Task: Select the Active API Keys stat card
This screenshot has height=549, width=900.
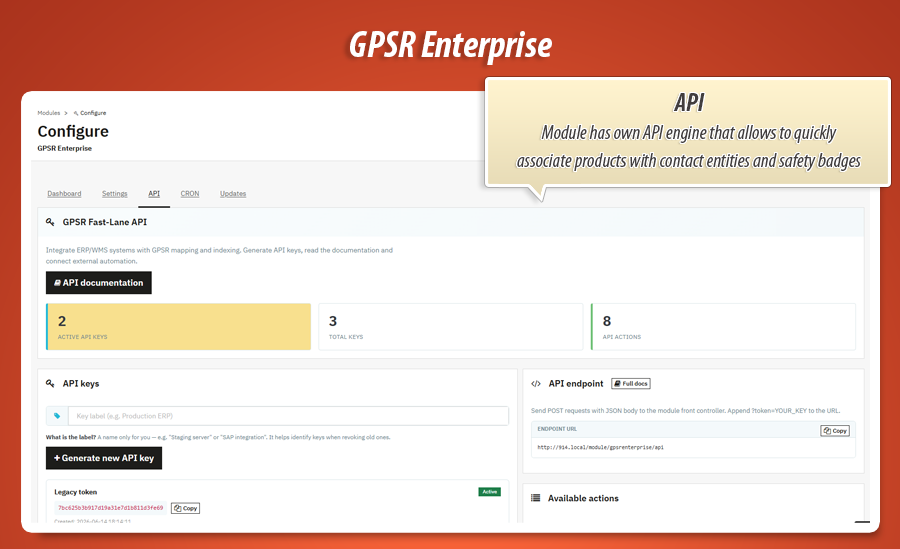Action: point(179,327)
